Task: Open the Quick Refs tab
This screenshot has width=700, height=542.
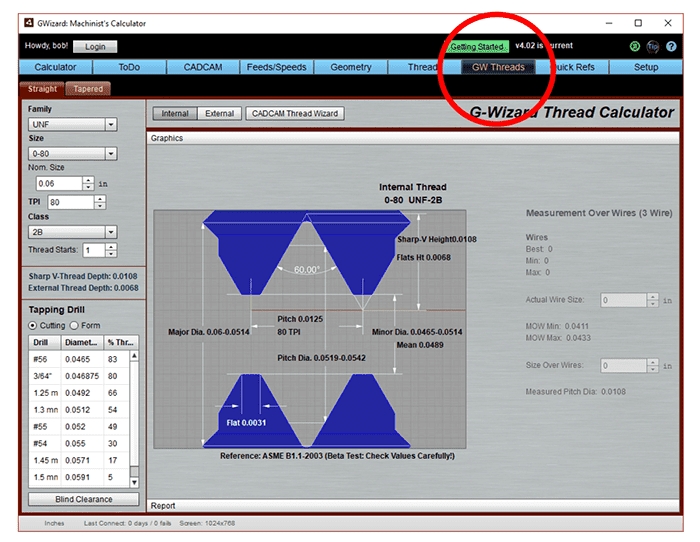Action: [x=572, y=67]
